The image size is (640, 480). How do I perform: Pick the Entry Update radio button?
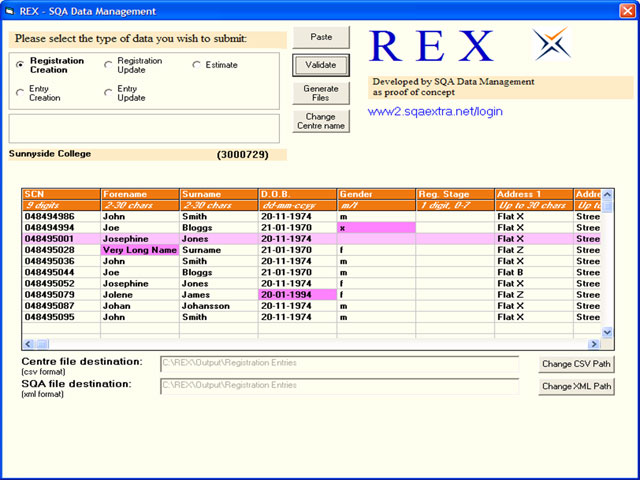(108, 93)
